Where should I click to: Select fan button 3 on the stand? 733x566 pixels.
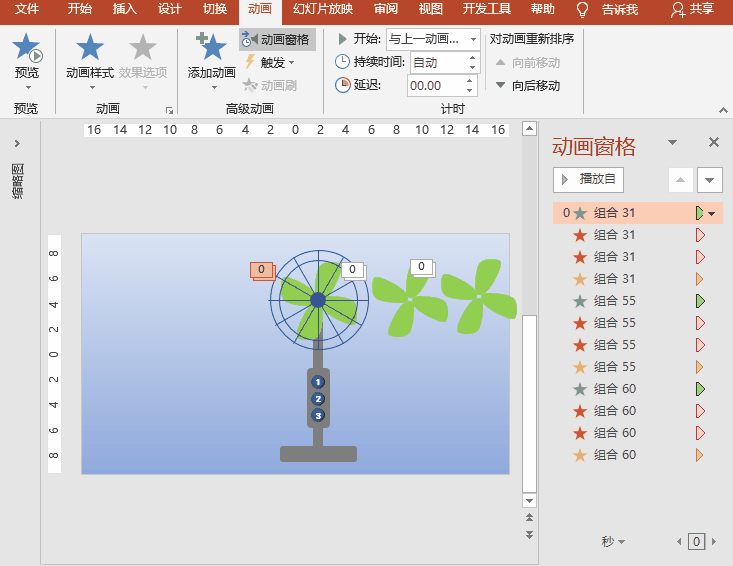tap(318, 415)
